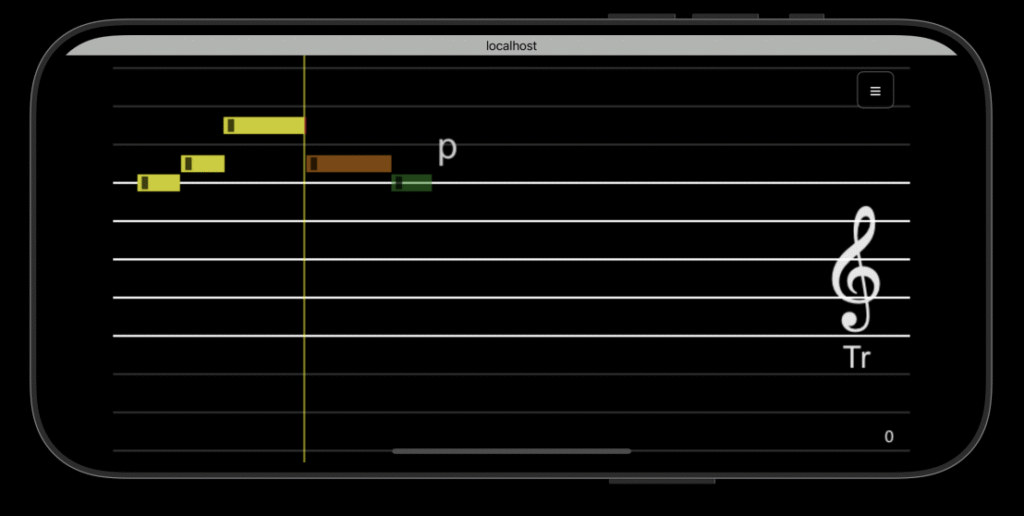Click the treble clef symbol
This screenshot has height=516, width=1024.
pyautogui.click(x=856, y=269)
